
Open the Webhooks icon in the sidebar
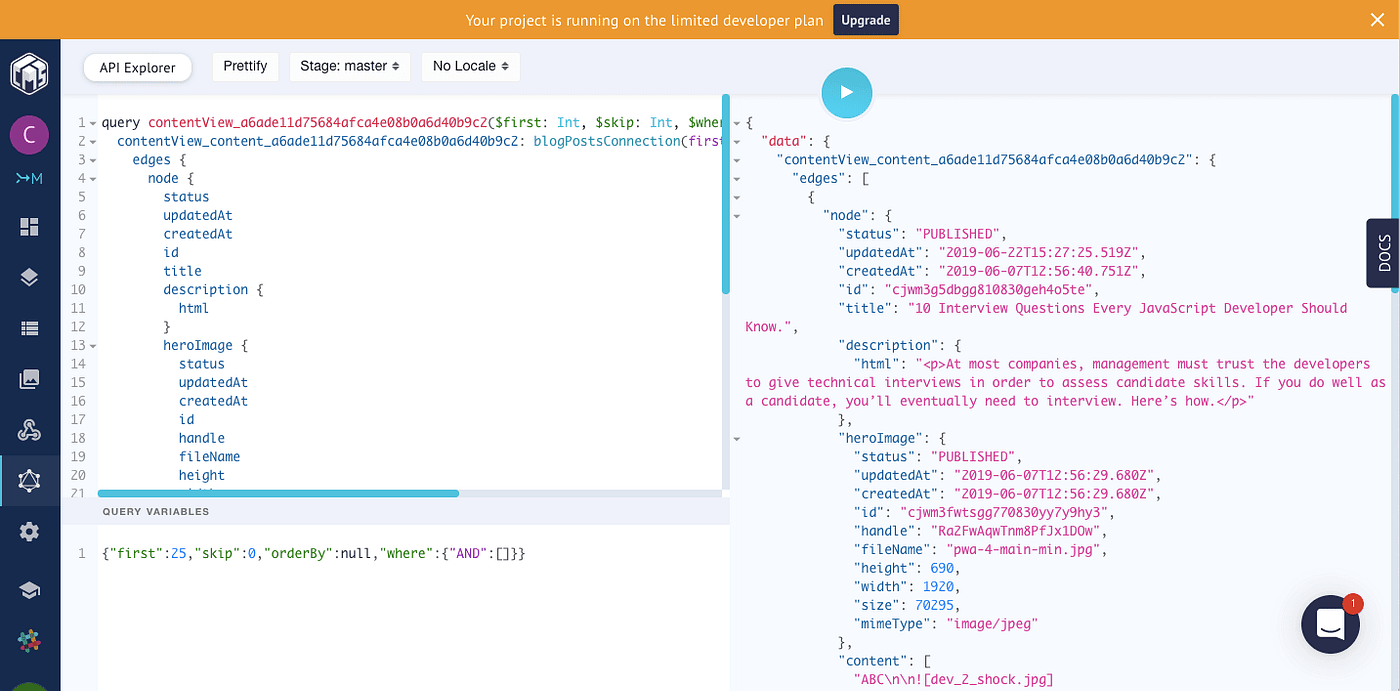(29, 430)
